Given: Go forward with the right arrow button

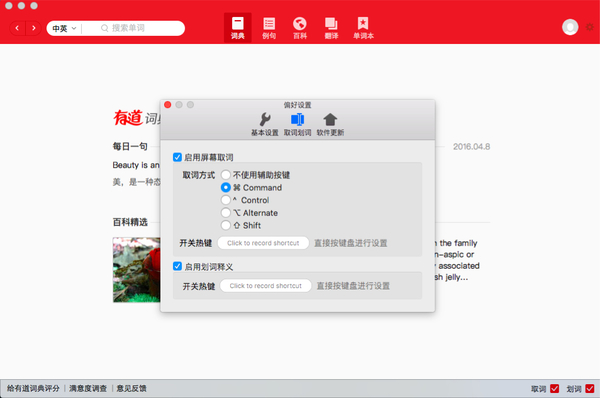Looking at the screenshot, I should coord(34,28).
